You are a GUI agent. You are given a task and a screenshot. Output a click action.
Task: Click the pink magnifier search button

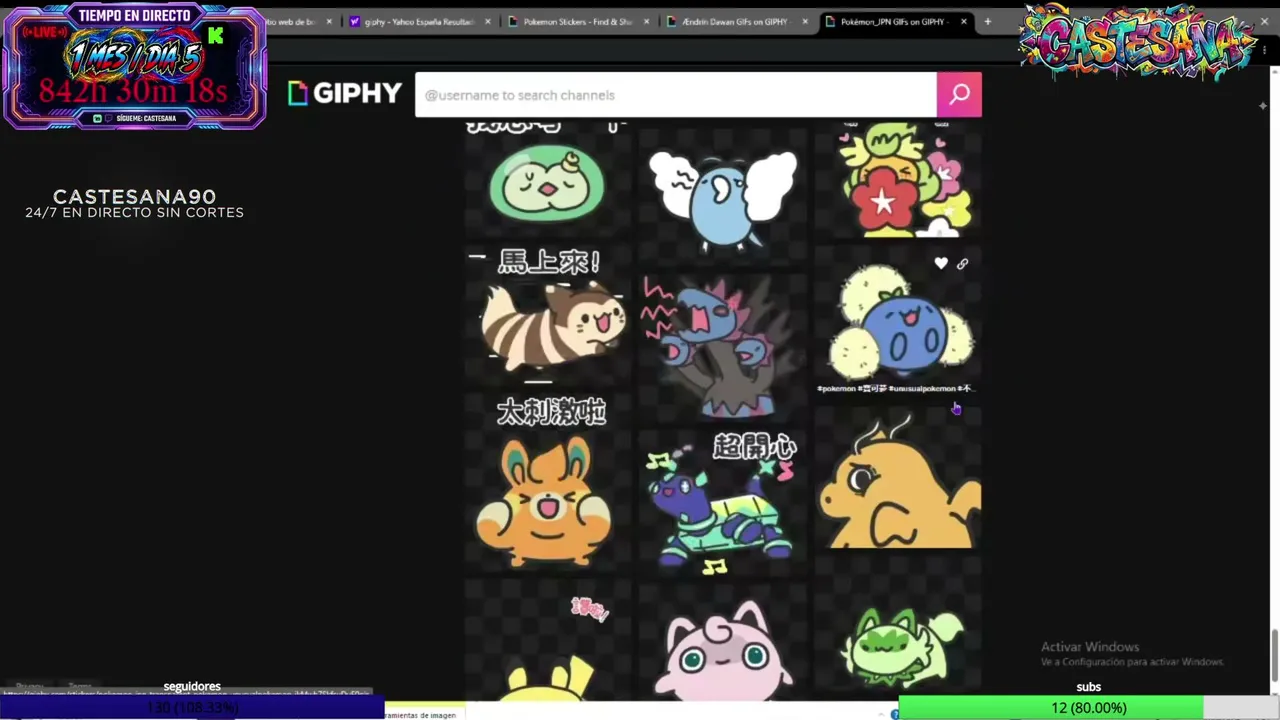tap(959, 94)
